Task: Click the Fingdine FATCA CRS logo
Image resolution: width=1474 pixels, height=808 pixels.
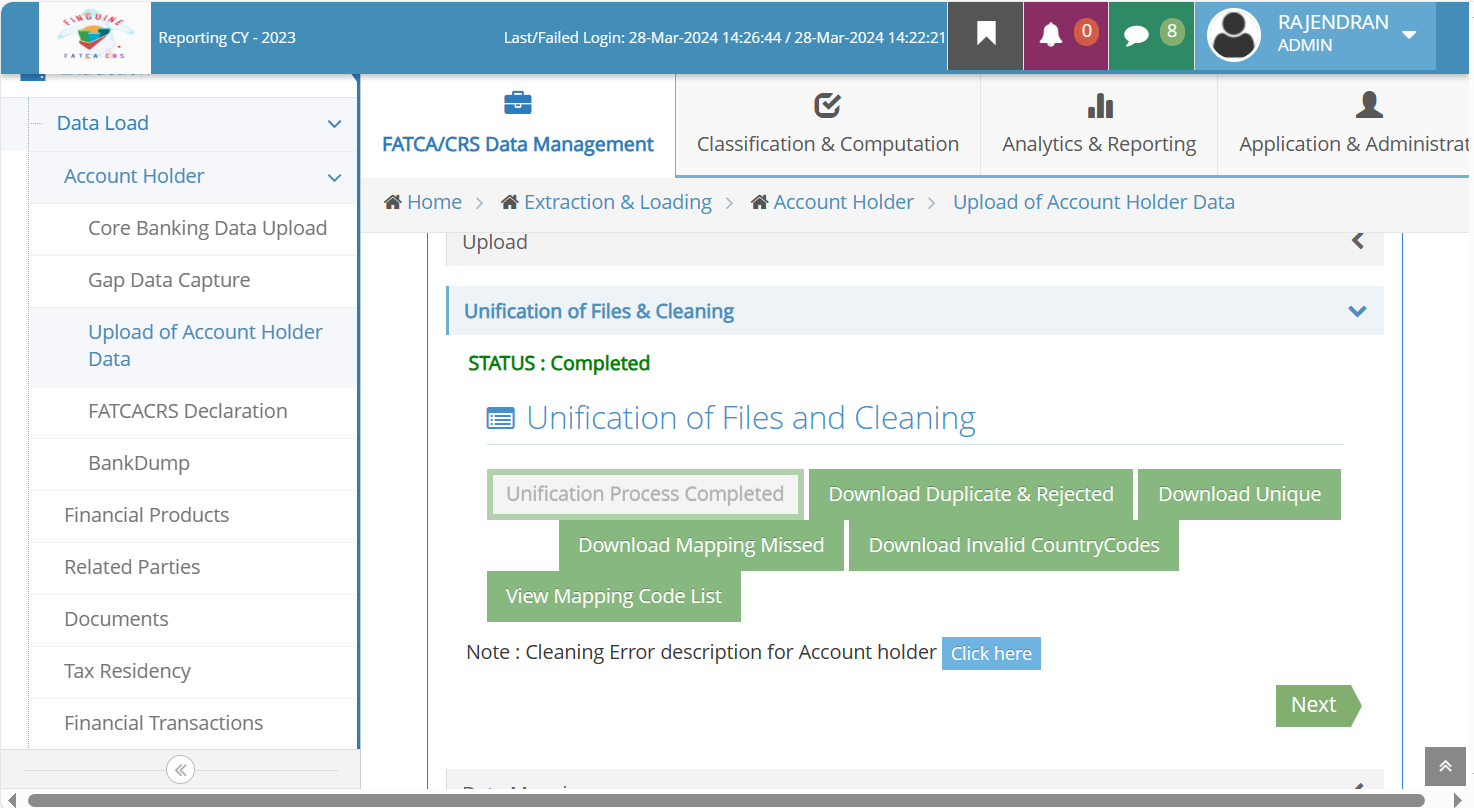Action: [x=95, y=37]
